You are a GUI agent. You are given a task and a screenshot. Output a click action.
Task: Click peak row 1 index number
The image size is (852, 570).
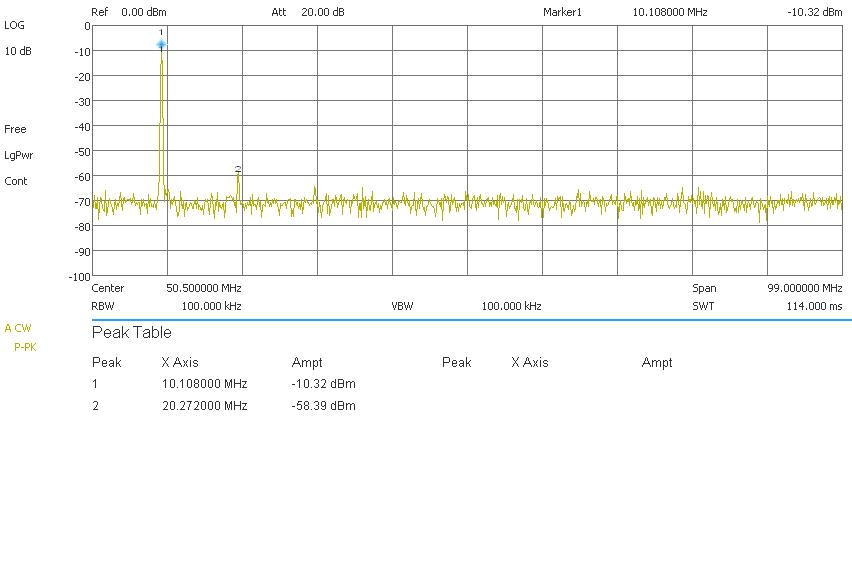click(x=95, y=384)
